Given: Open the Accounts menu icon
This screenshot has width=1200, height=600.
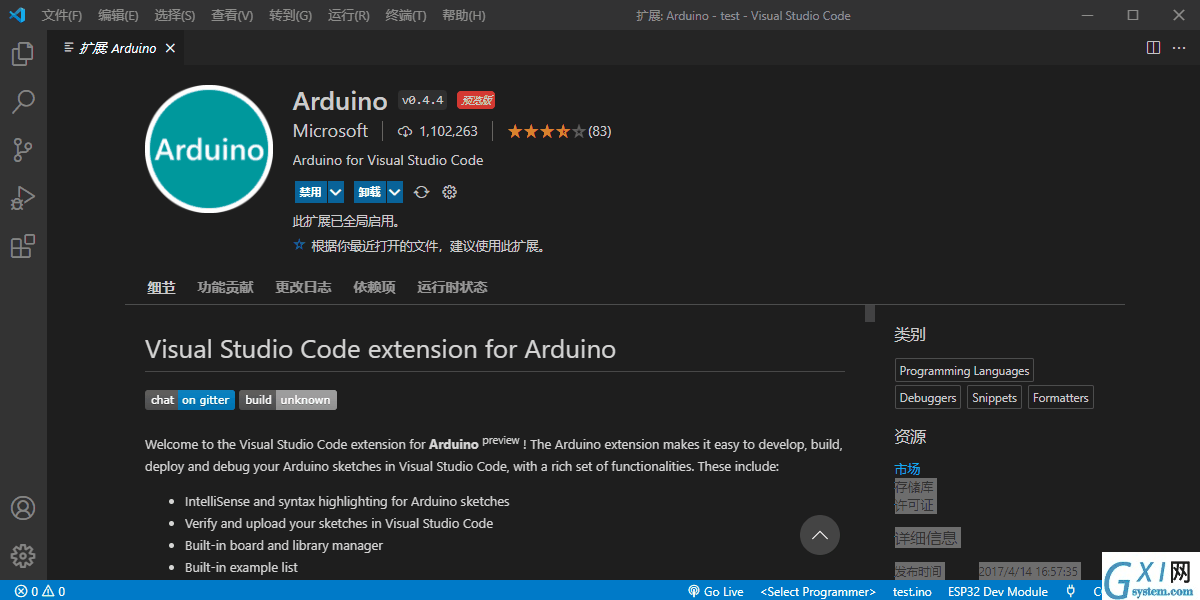Looking at the screenshot, I should tap(23, 508).
